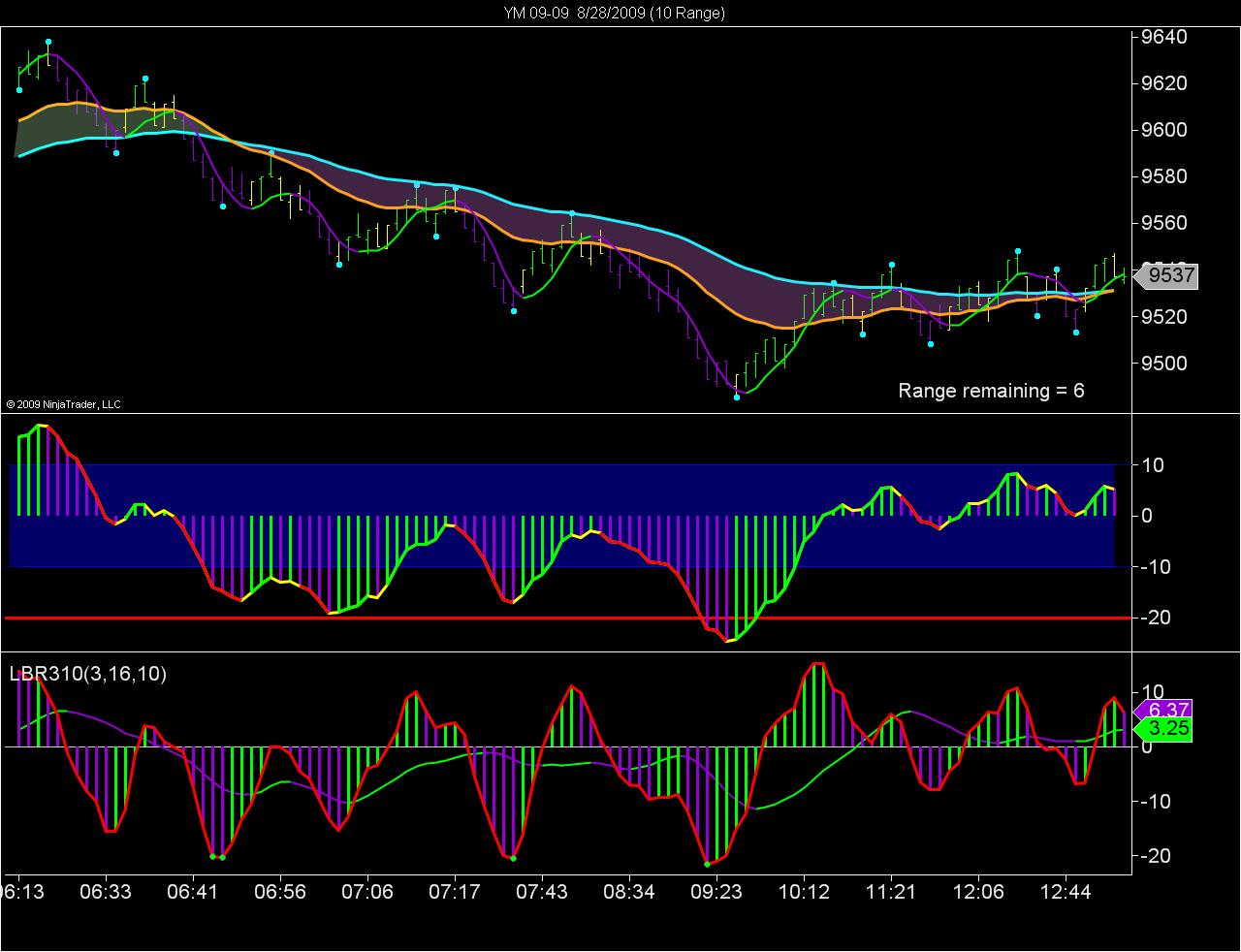Click the 07:43 time axis label
The image size is (1241, 952).
point(542,890)
